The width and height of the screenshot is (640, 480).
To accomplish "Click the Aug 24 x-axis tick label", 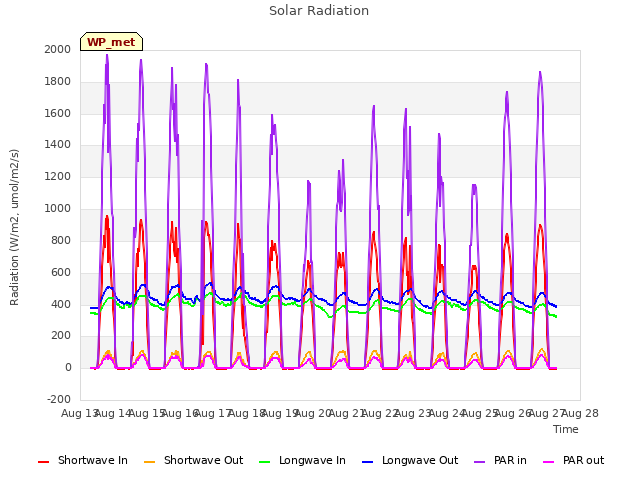I will click(x=447, y=413).
